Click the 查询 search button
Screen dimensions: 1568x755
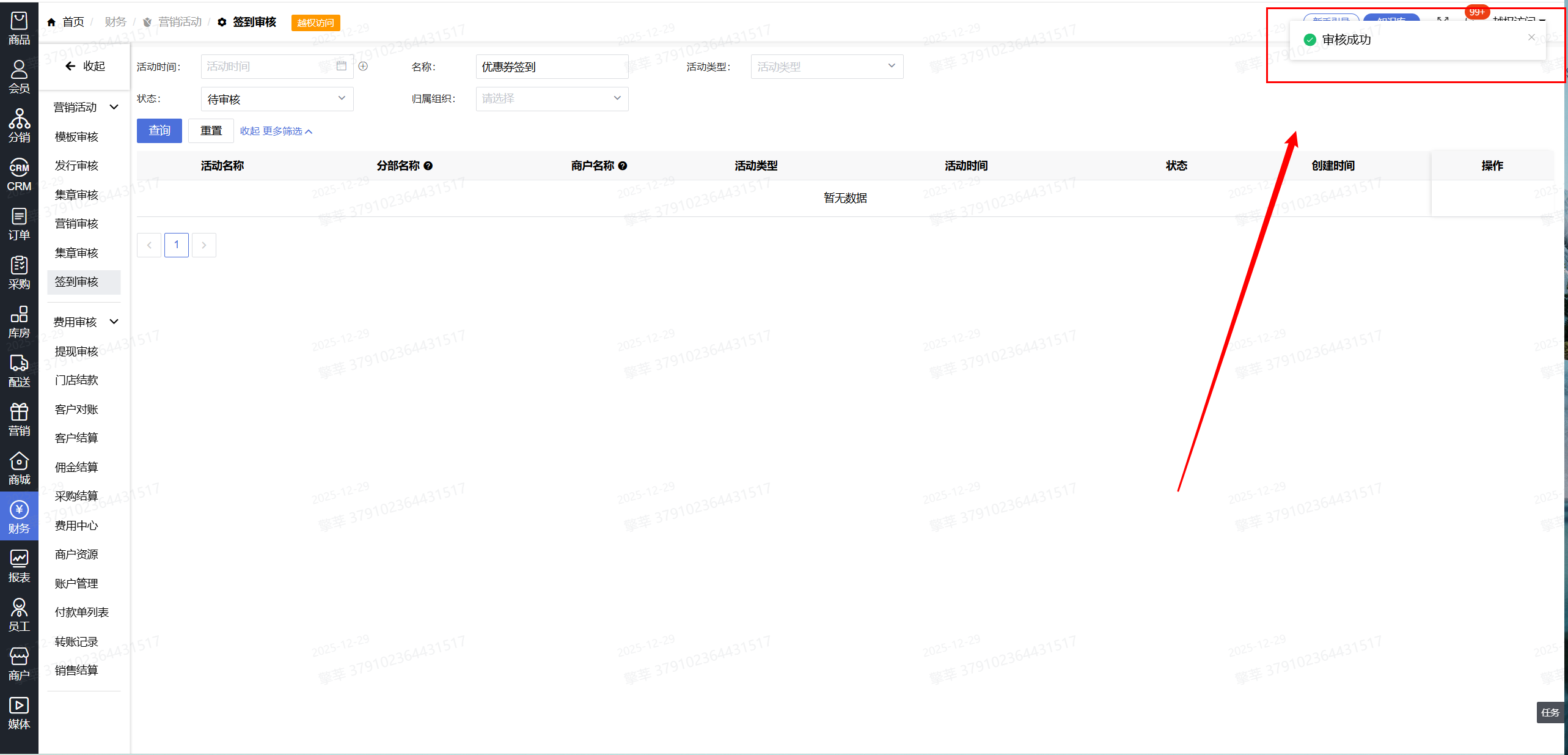tap(159, 131)
